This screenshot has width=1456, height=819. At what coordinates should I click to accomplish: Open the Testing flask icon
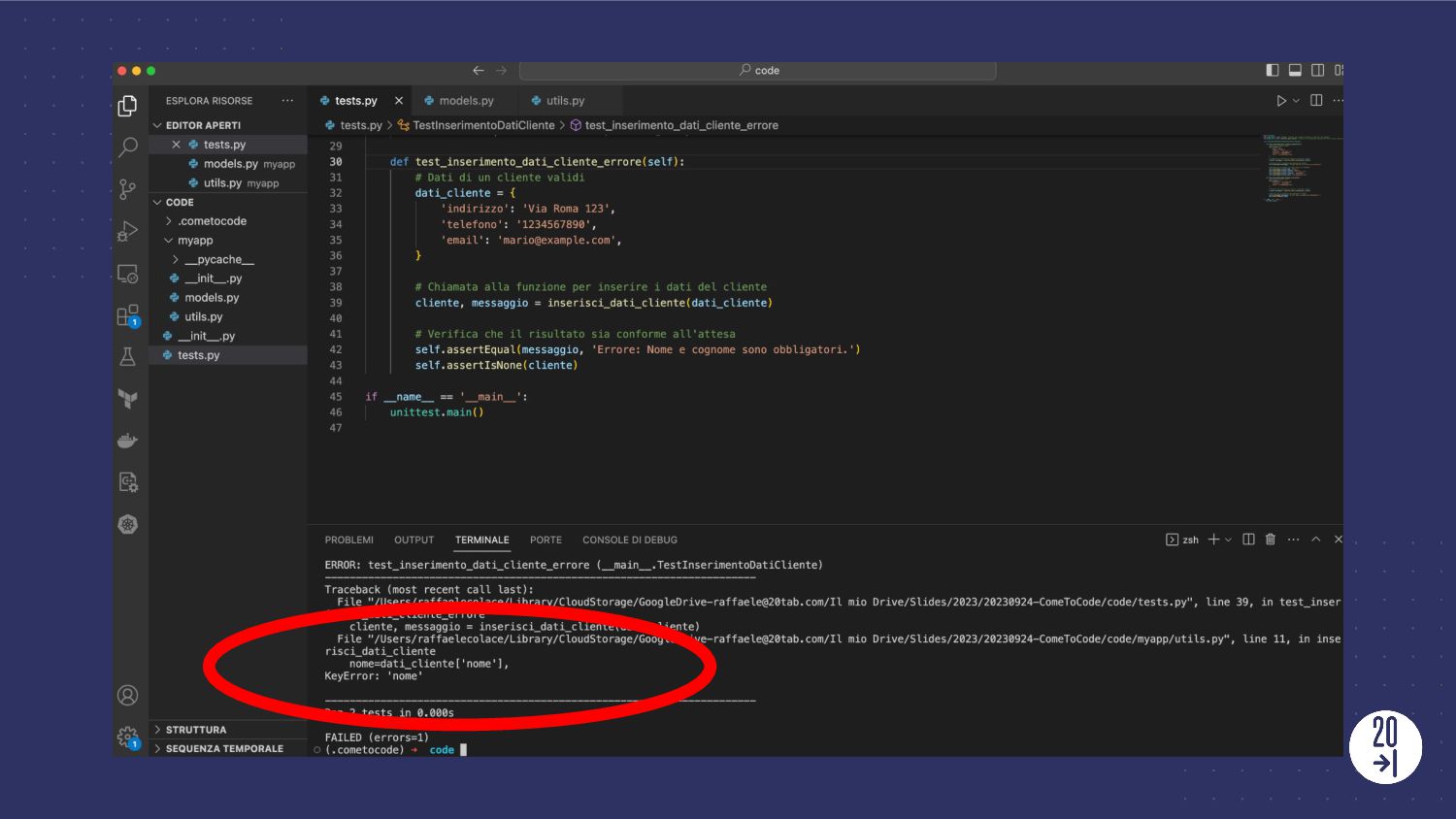127,357
